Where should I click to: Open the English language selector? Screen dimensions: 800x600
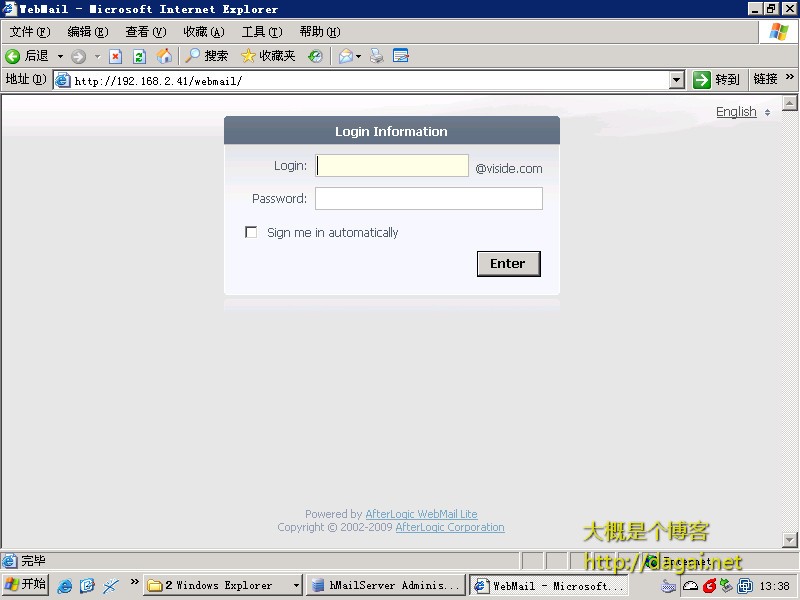coord(743,112)
